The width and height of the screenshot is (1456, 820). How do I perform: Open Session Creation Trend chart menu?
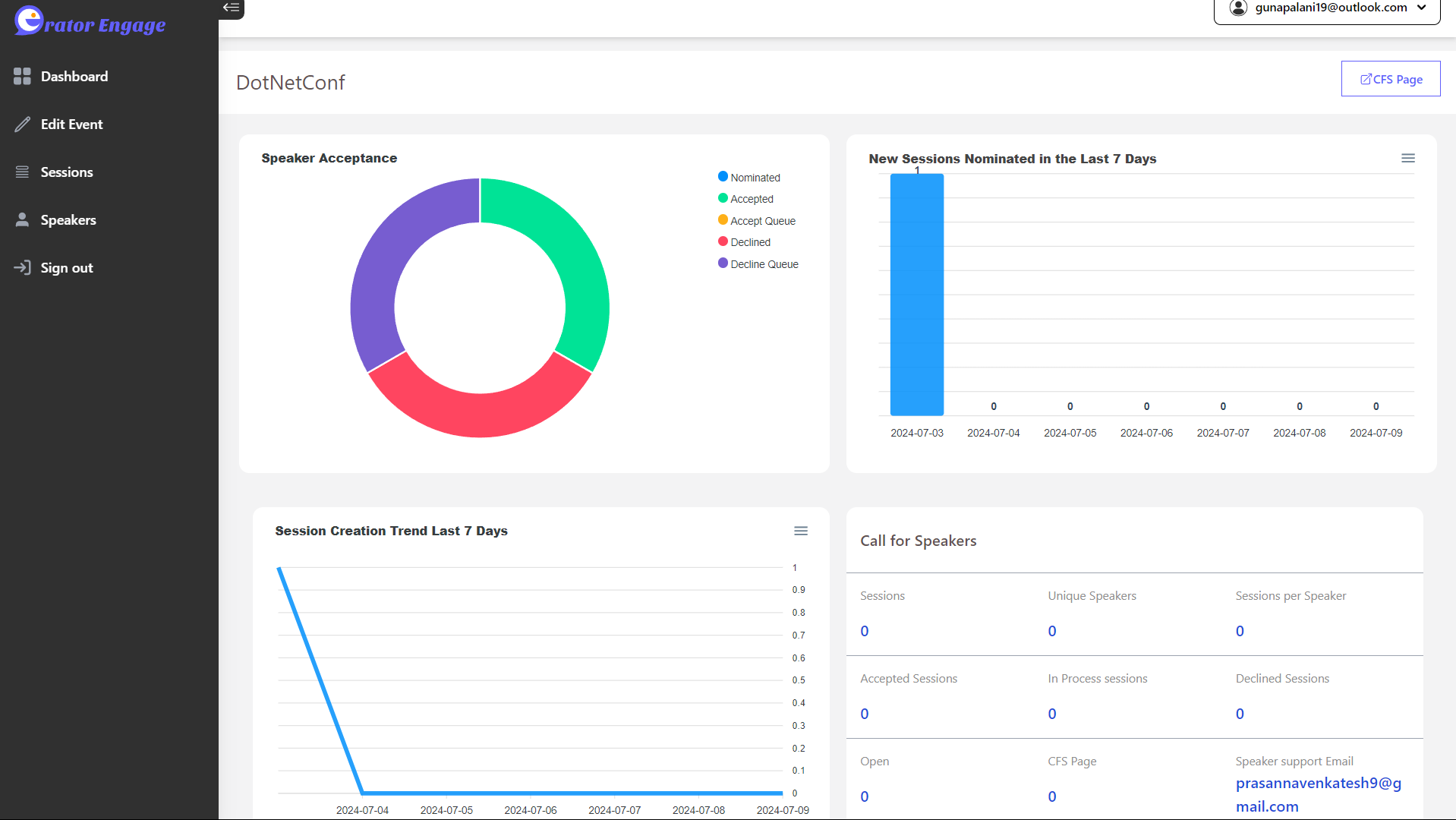click(x=800, y=531)
